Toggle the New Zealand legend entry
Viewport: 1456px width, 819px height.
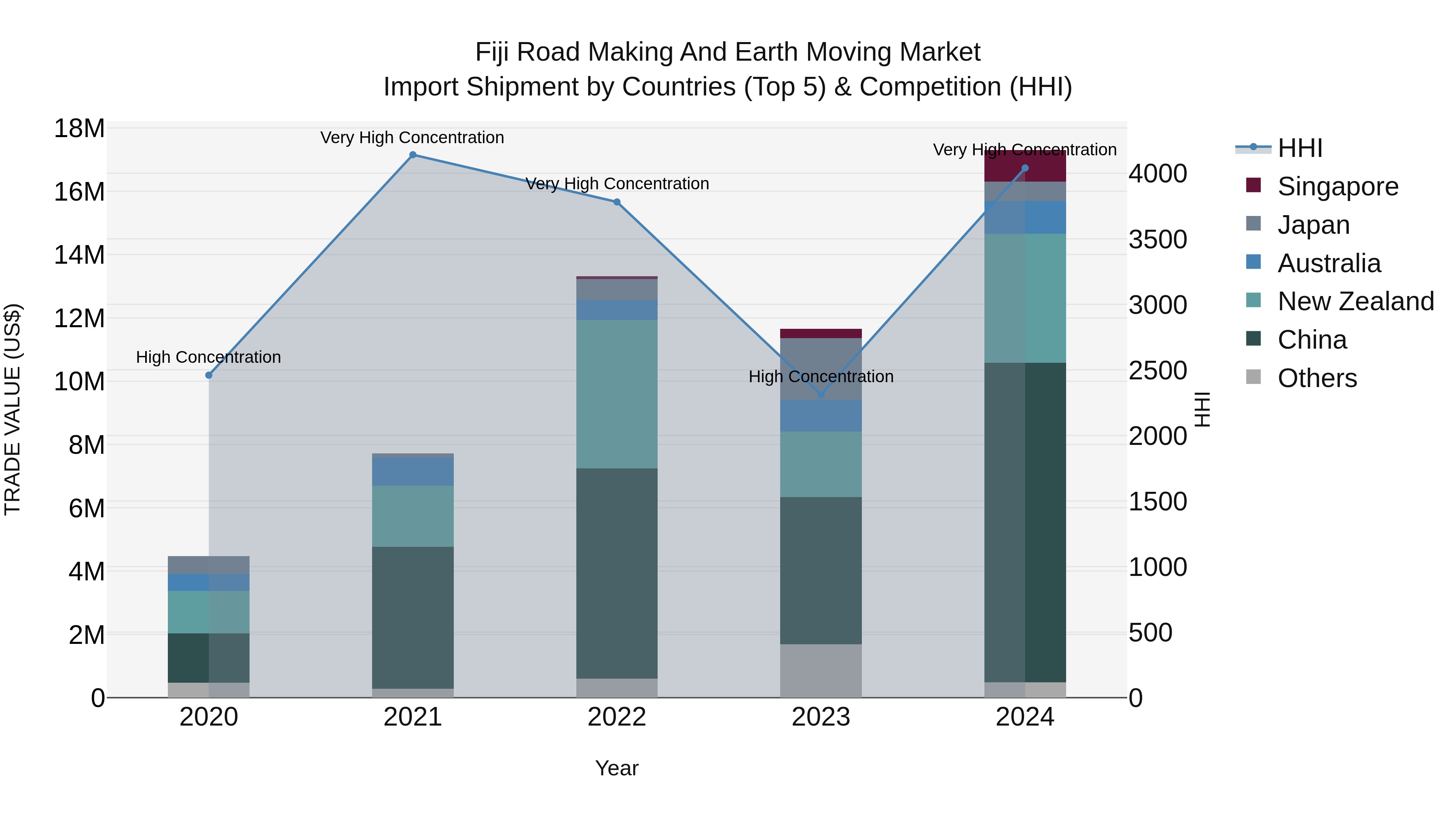pyautogui.click(x=1340, y=301)
